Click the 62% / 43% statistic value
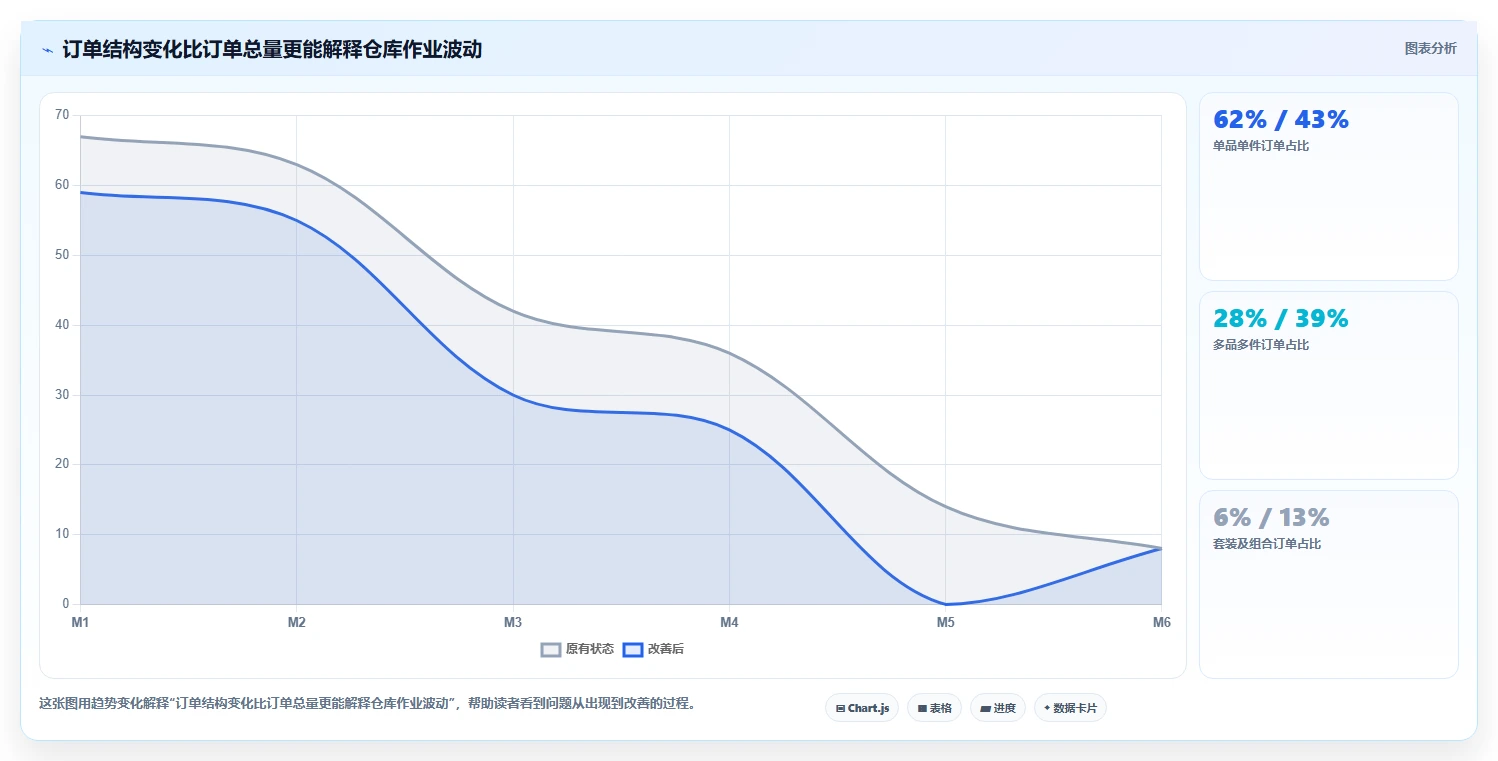 click(x=1281, y=120)
